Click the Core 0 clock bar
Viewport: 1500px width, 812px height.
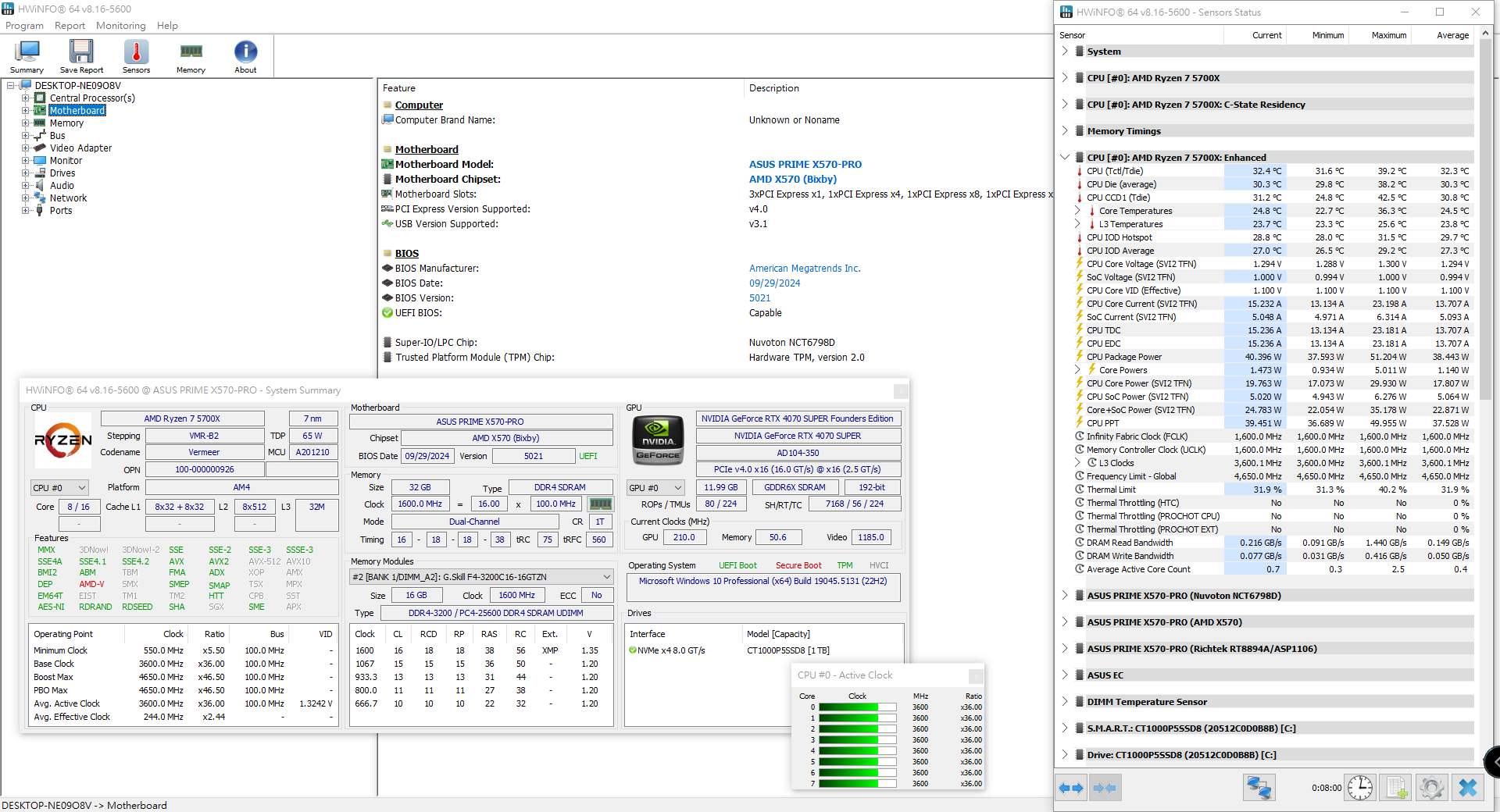pyautogui.click(x=857, y=707)
